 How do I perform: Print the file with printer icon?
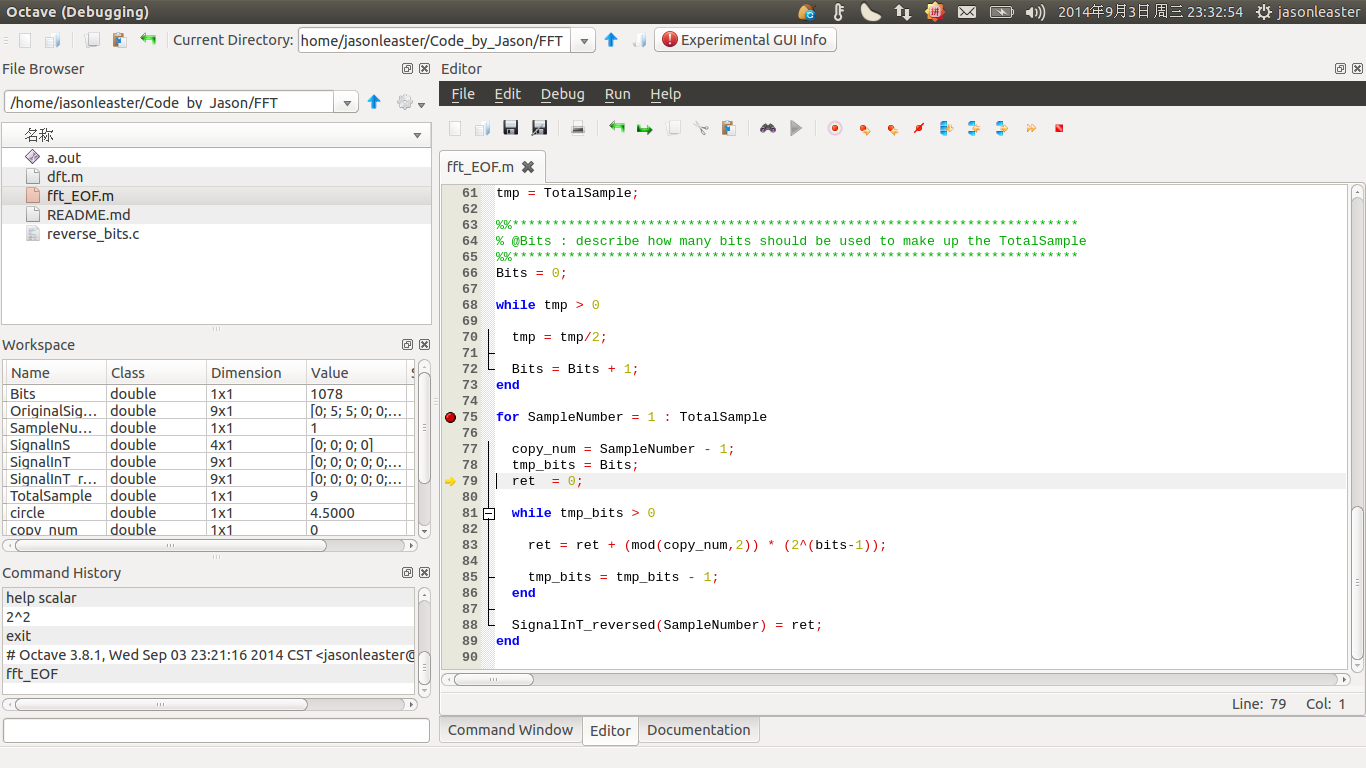[577, 128]
